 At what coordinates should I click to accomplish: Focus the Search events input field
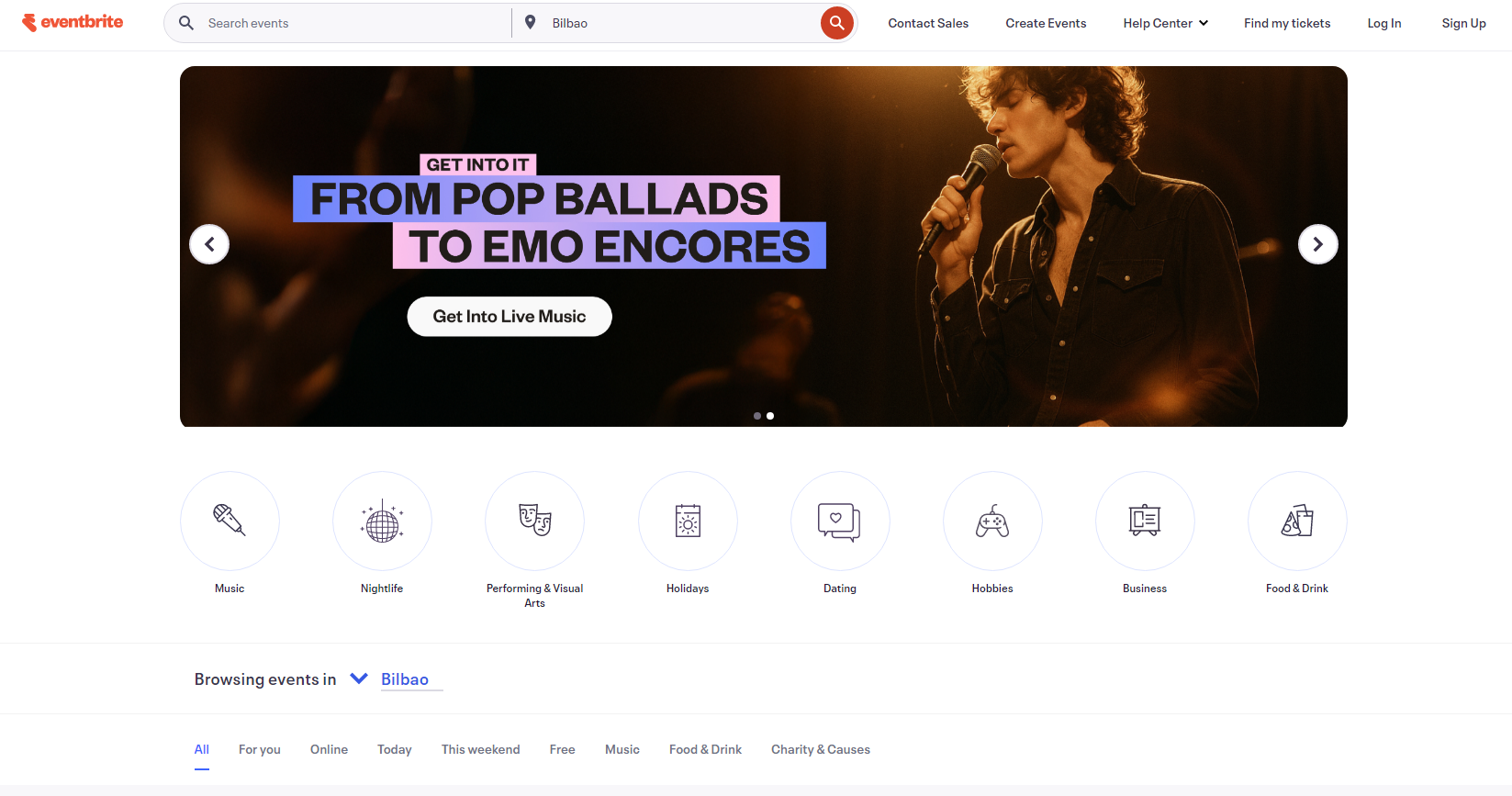pos(353,23)
